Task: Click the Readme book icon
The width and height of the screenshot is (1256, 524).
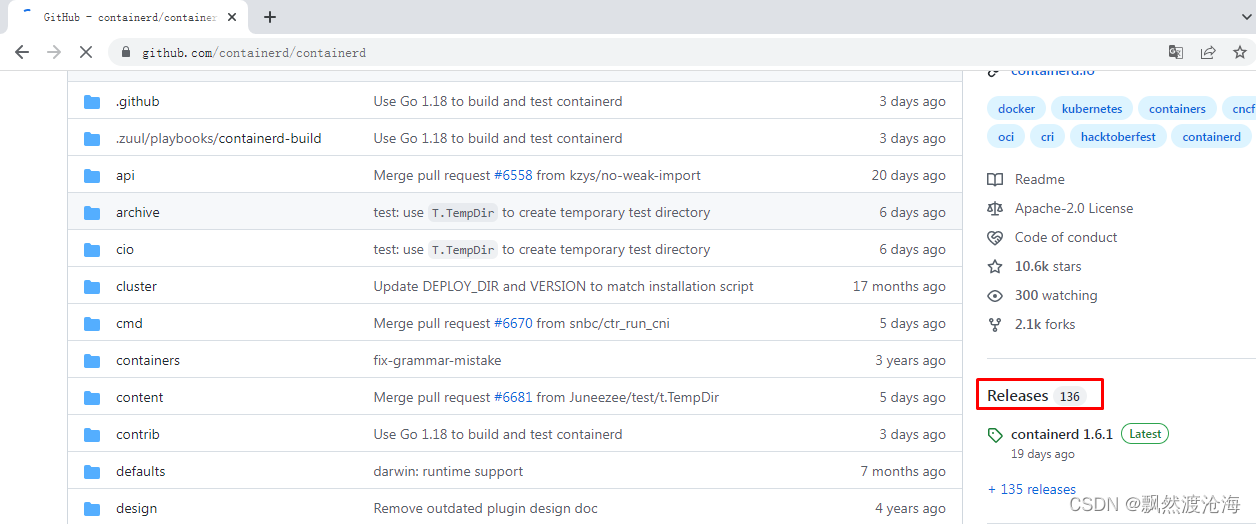Action: tap(995, 180)
